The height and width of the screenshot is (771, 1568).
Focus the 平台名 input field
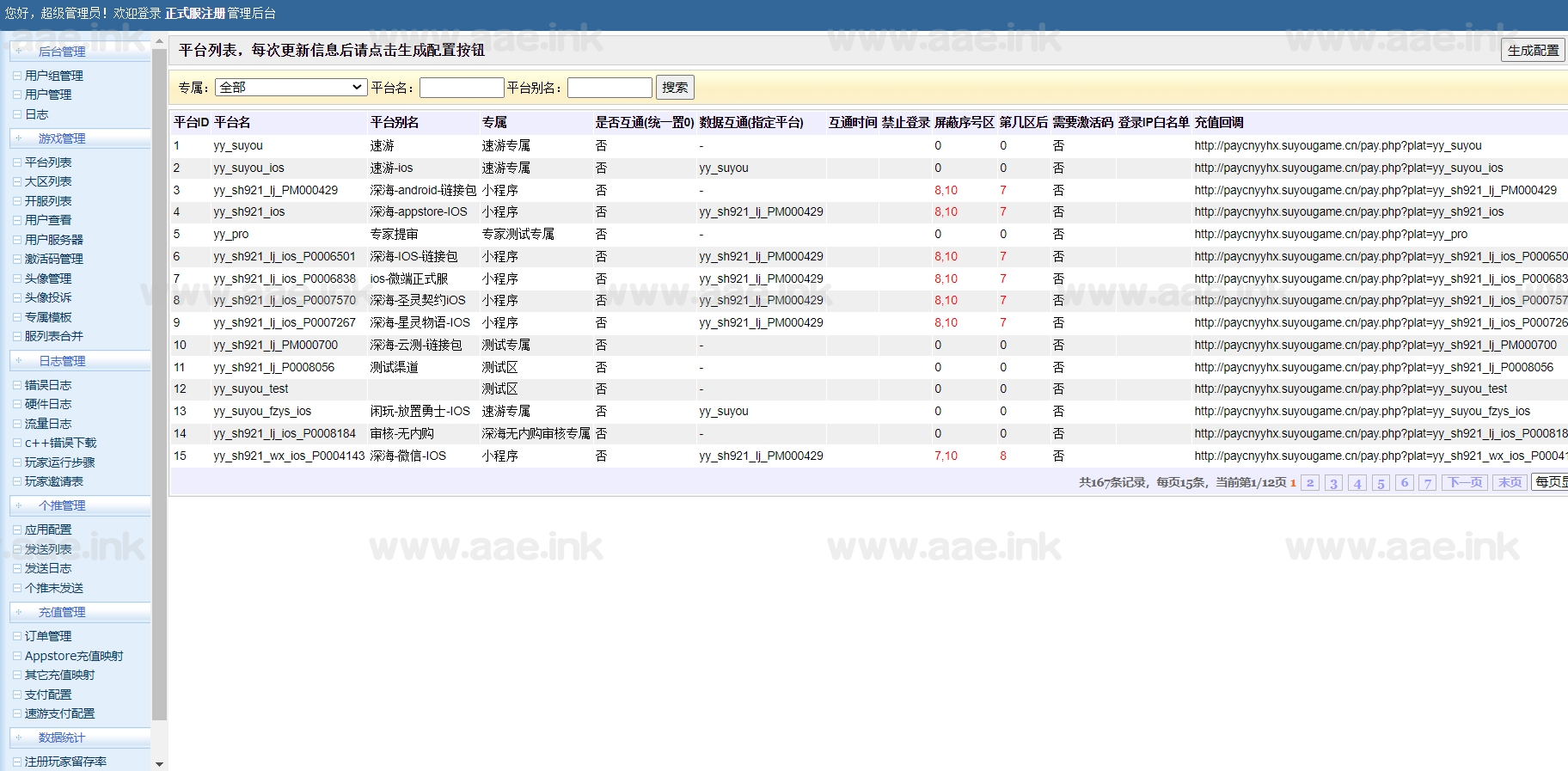462,88
